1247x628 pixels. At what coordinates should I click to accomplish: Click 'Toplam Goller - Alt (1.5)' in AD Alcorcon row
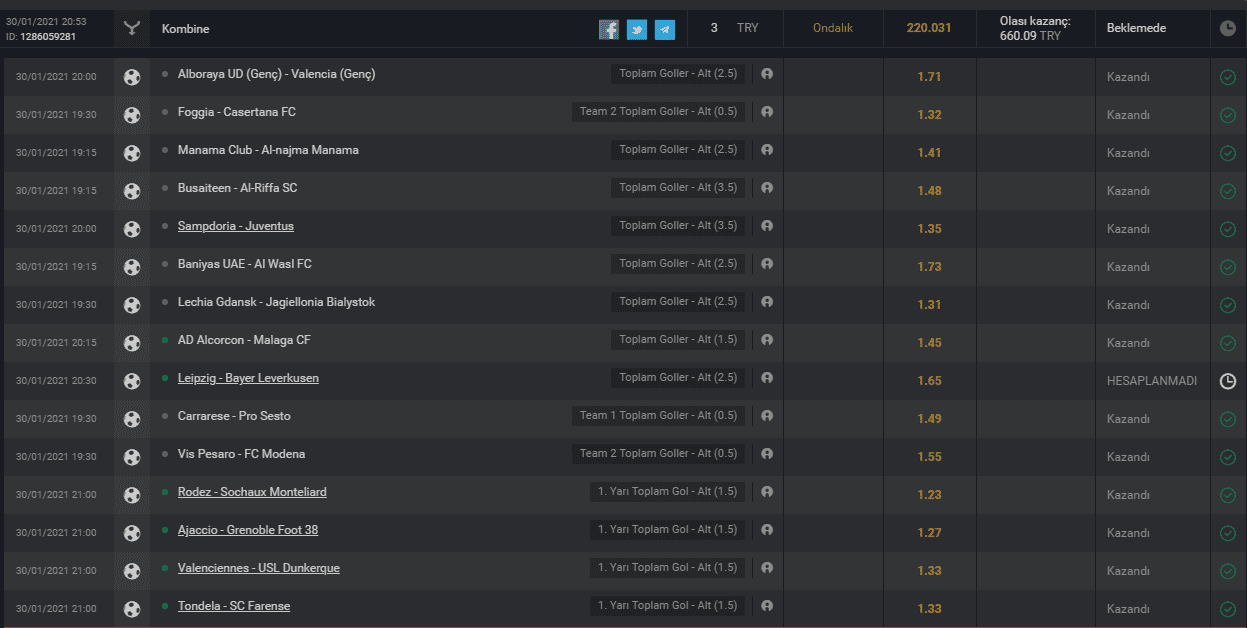point(678,340)
